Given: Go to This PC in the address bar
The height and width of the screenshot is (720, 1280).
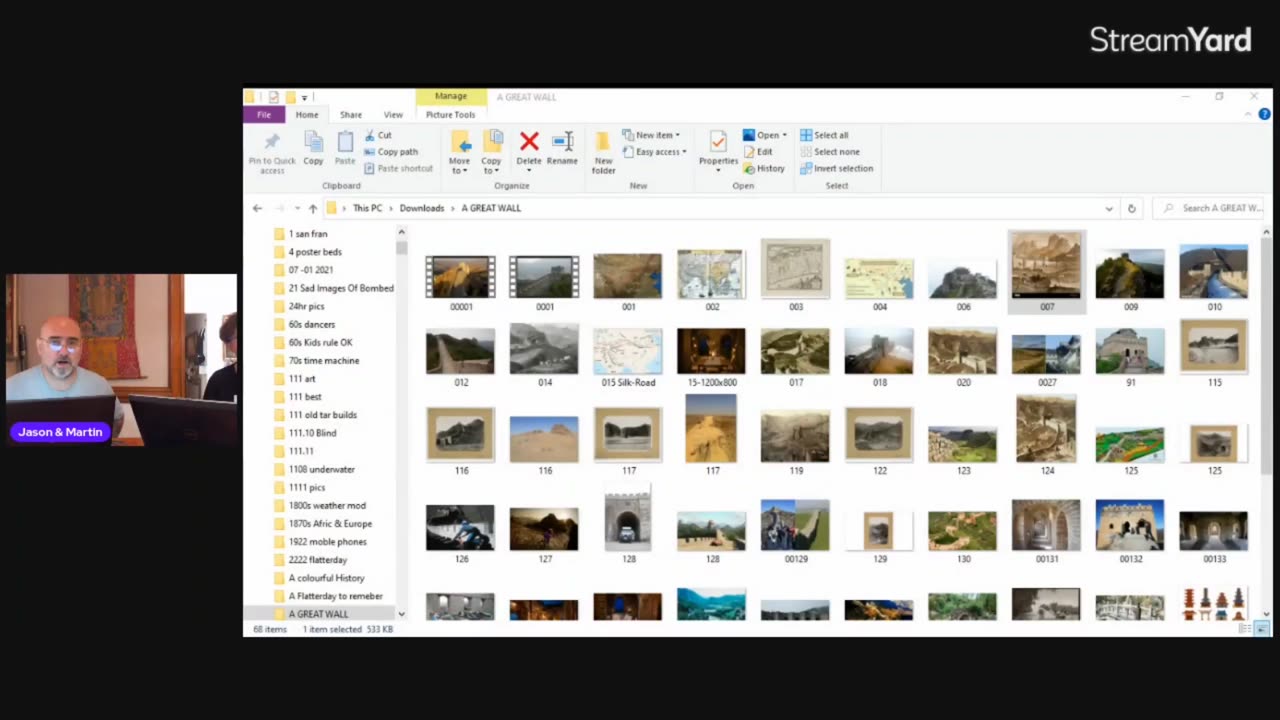Looking at the screenshot, I should point(367,208).
